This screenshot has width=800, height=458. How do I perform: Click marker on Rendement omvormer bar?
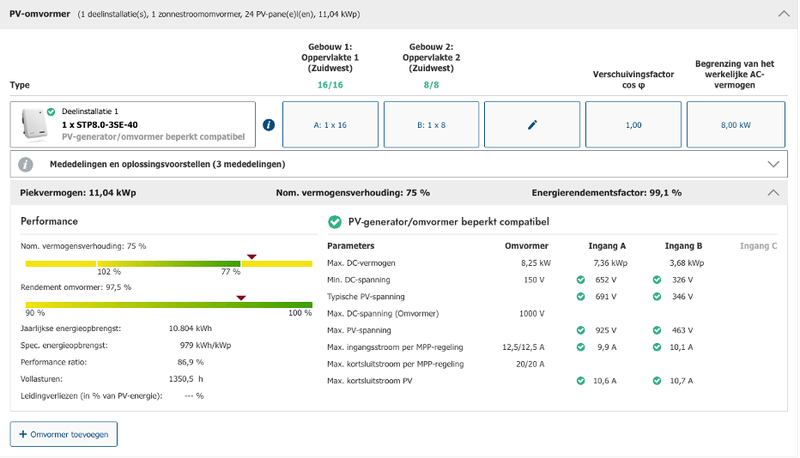click(240, 297)
